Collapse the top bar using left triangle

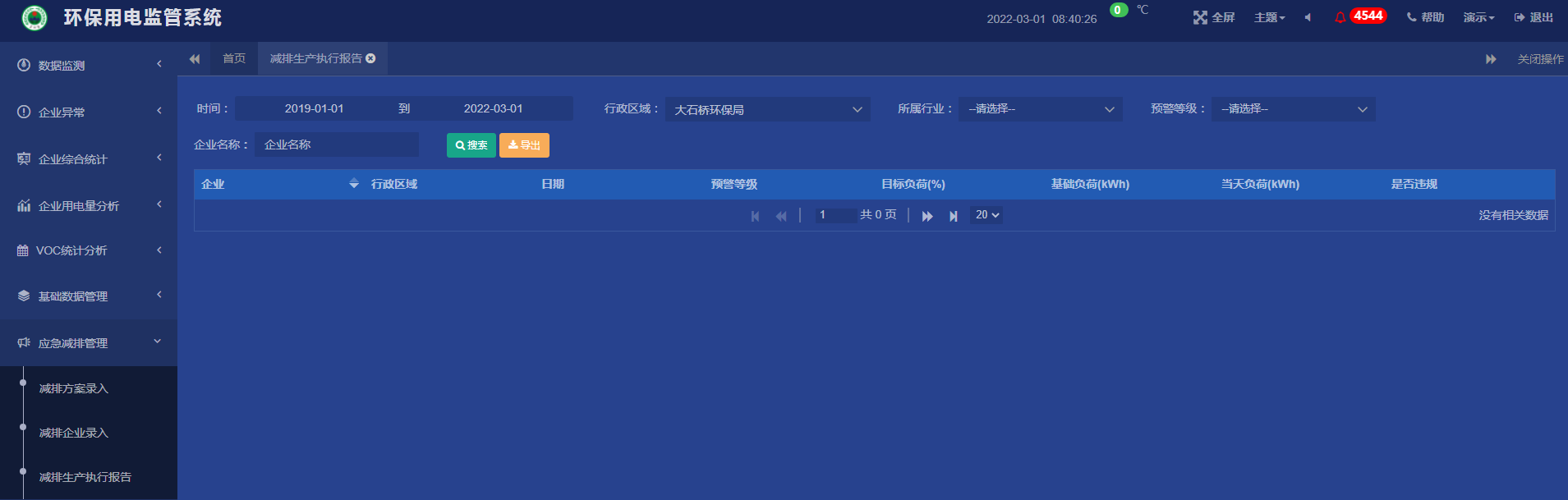(1308, 17)
